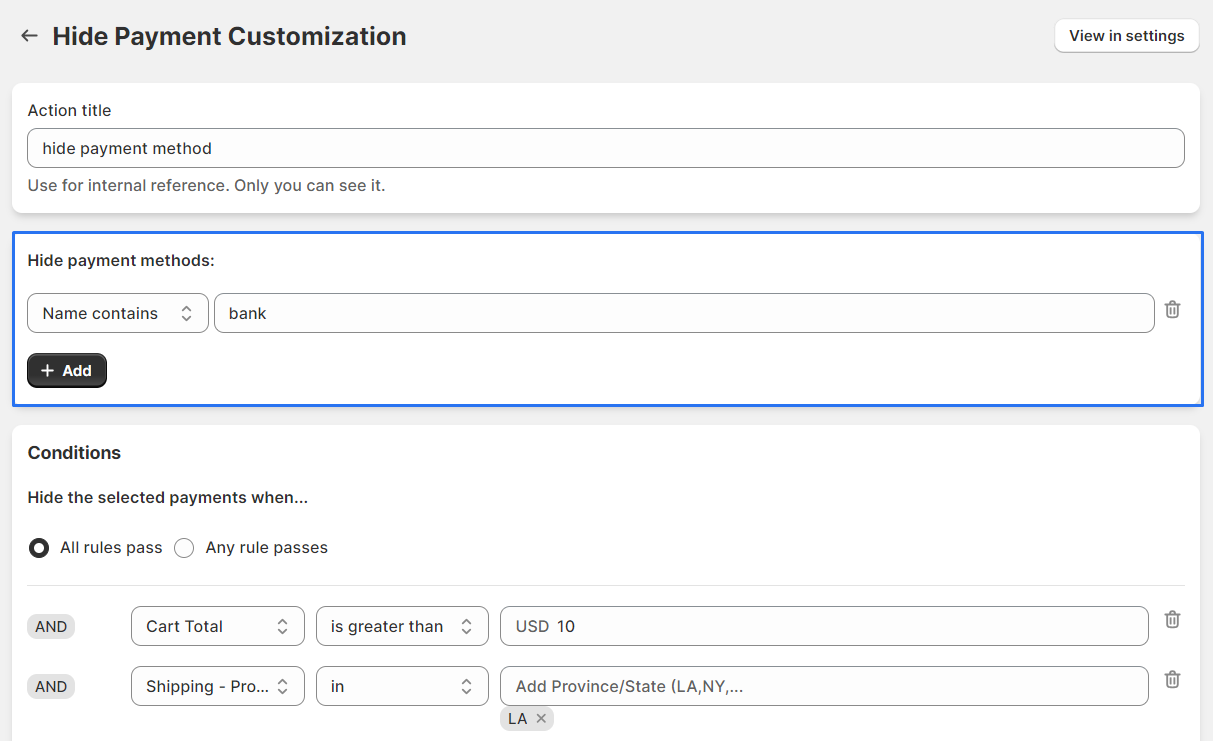The height and width of the screenshot is (741, 1213).
Task: Add a new payment method rule
Action: (x=66, y=370)
